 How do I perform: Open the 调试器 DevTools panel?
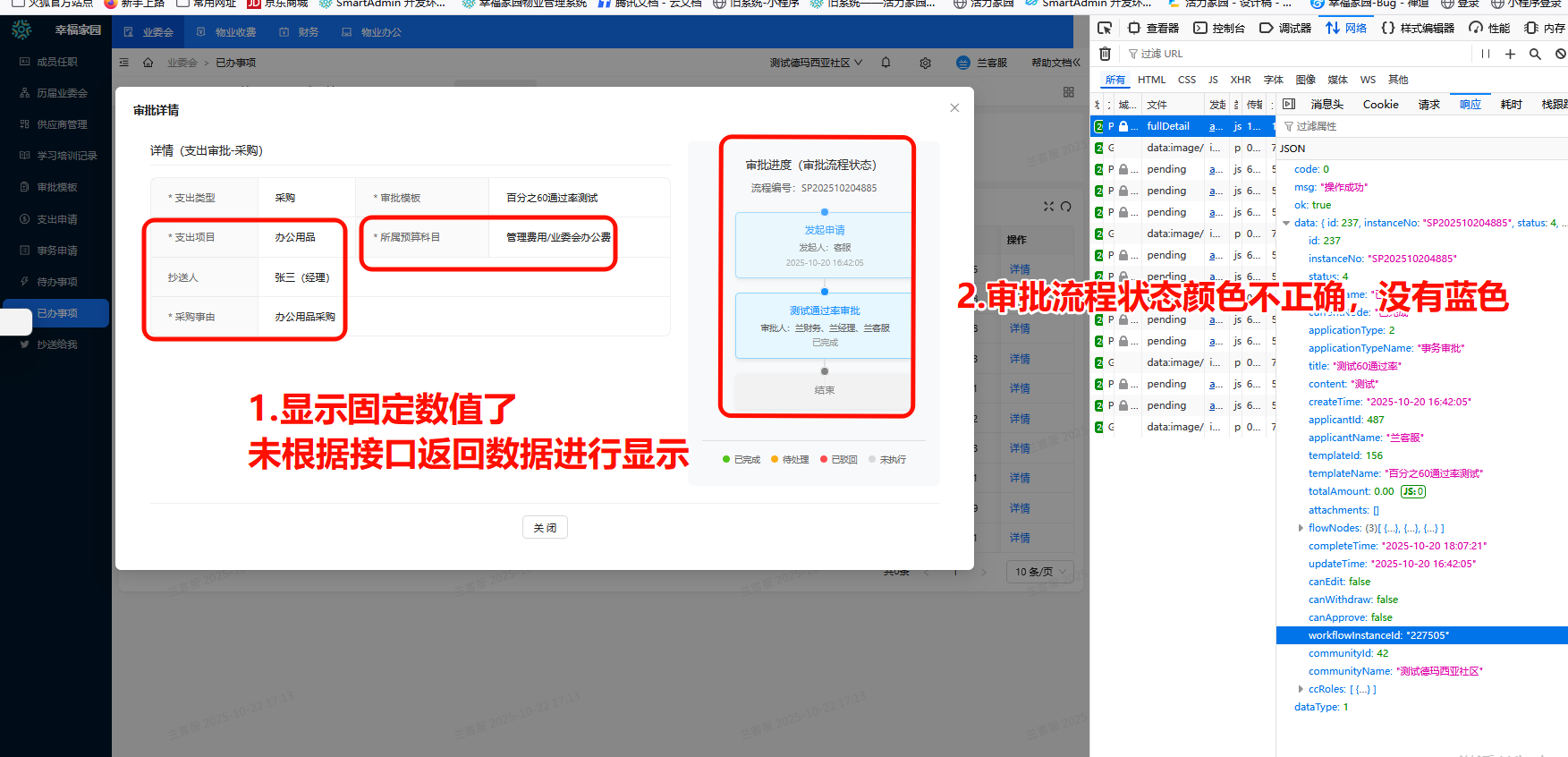click(x=1285, y=28)
